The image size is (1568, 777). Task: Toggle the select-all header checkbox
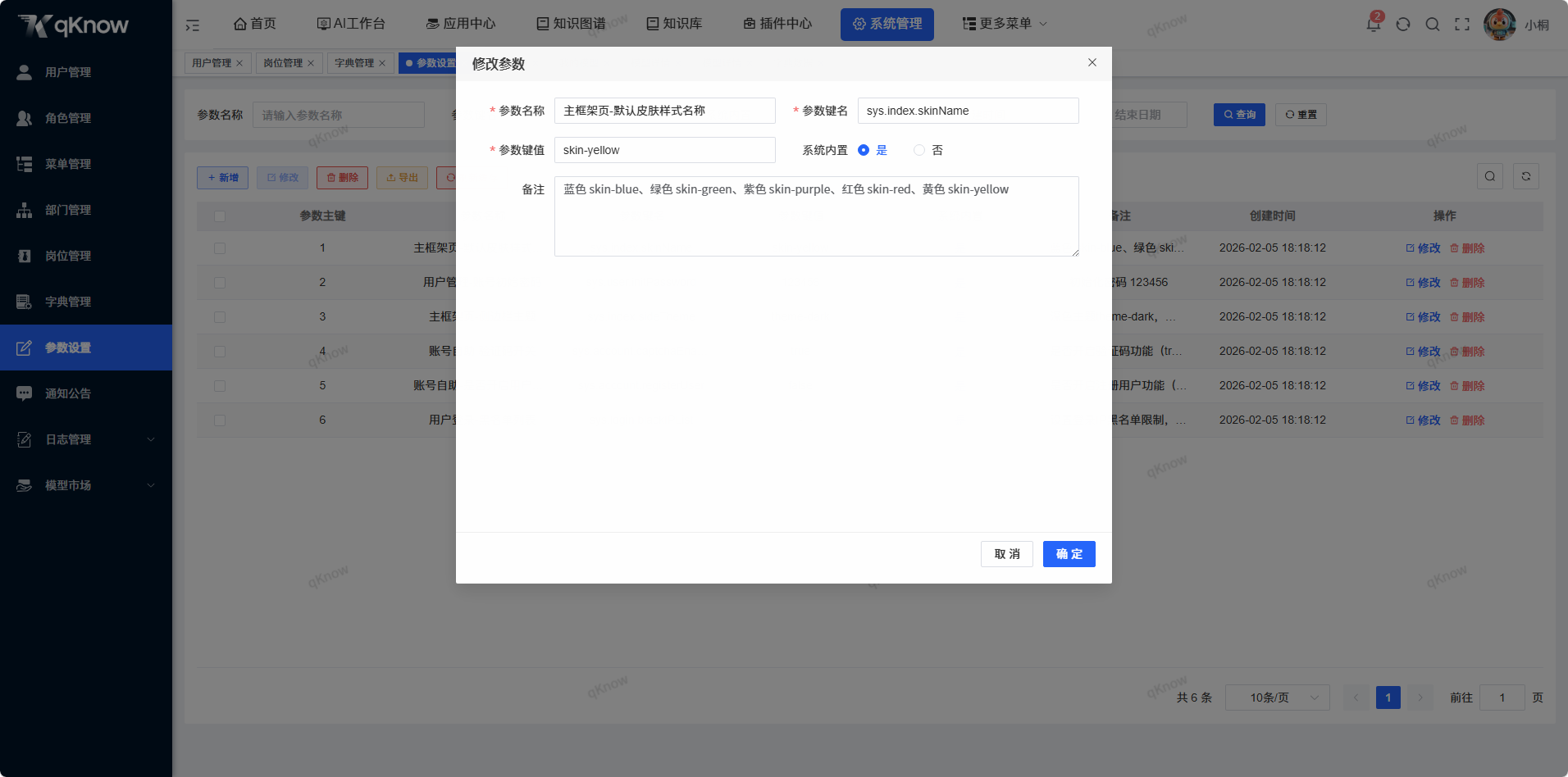point(220,216)
